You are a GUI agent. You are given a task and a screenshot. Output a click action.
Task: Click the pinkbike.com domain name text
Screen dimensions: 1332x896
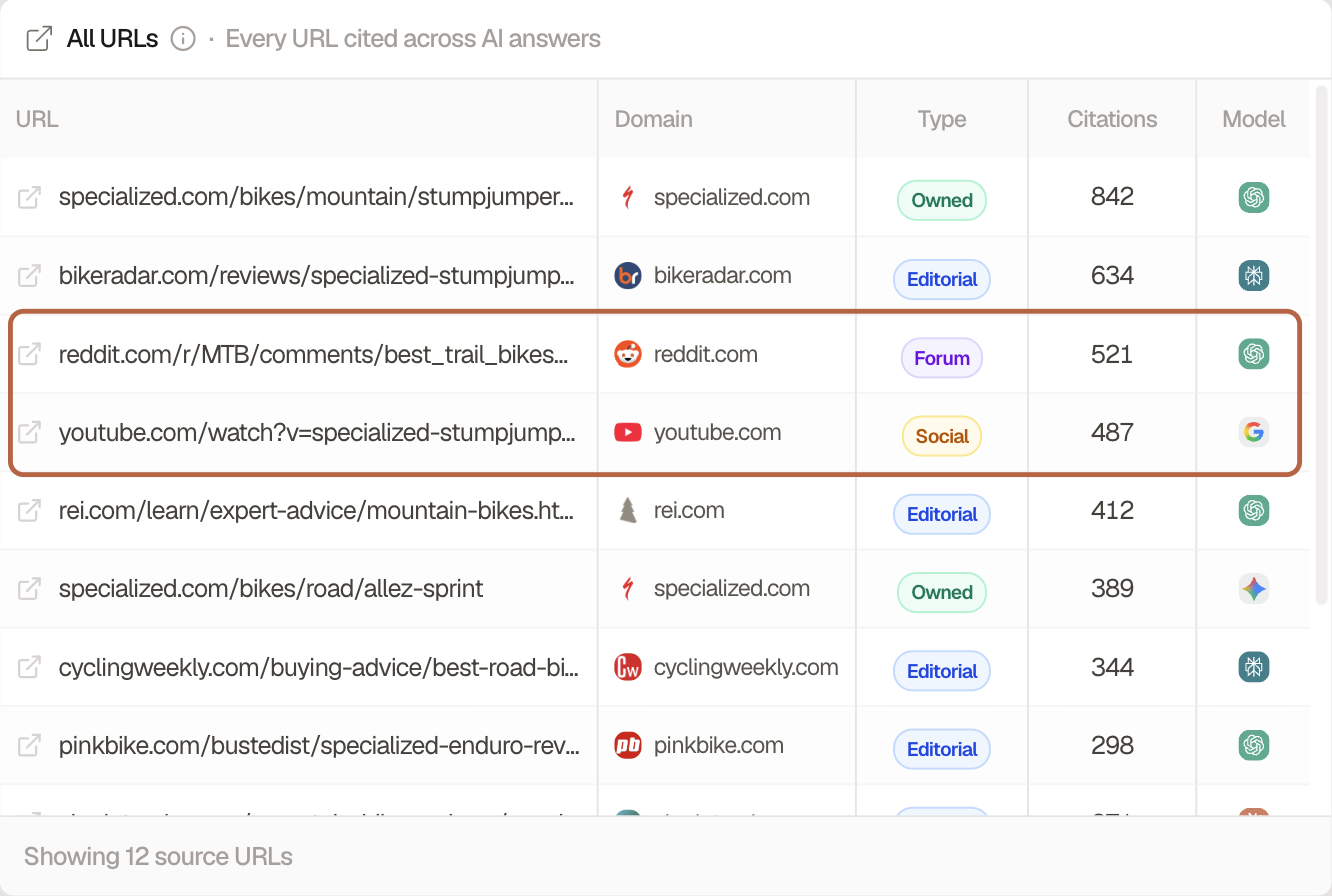718,745
